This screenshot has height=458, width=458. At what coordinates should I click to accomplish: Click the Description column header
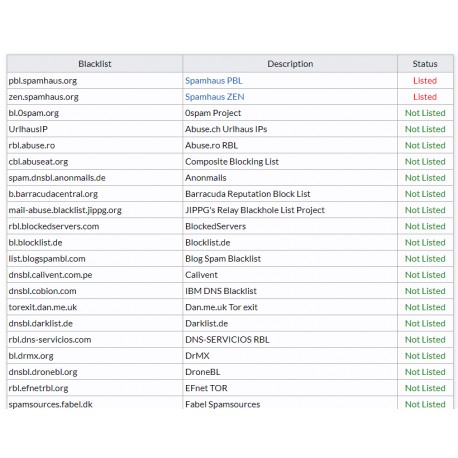click(x=290, y=64)
